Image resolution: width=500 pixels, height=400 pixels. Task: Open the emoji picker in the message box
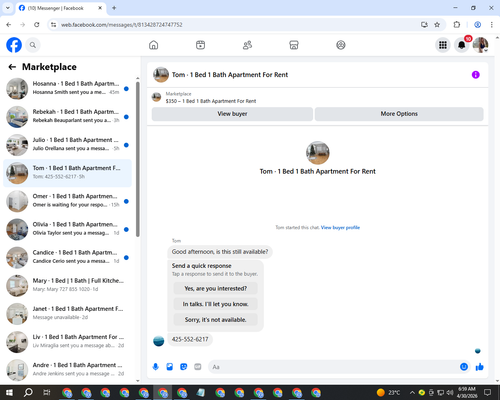[464, 367]
